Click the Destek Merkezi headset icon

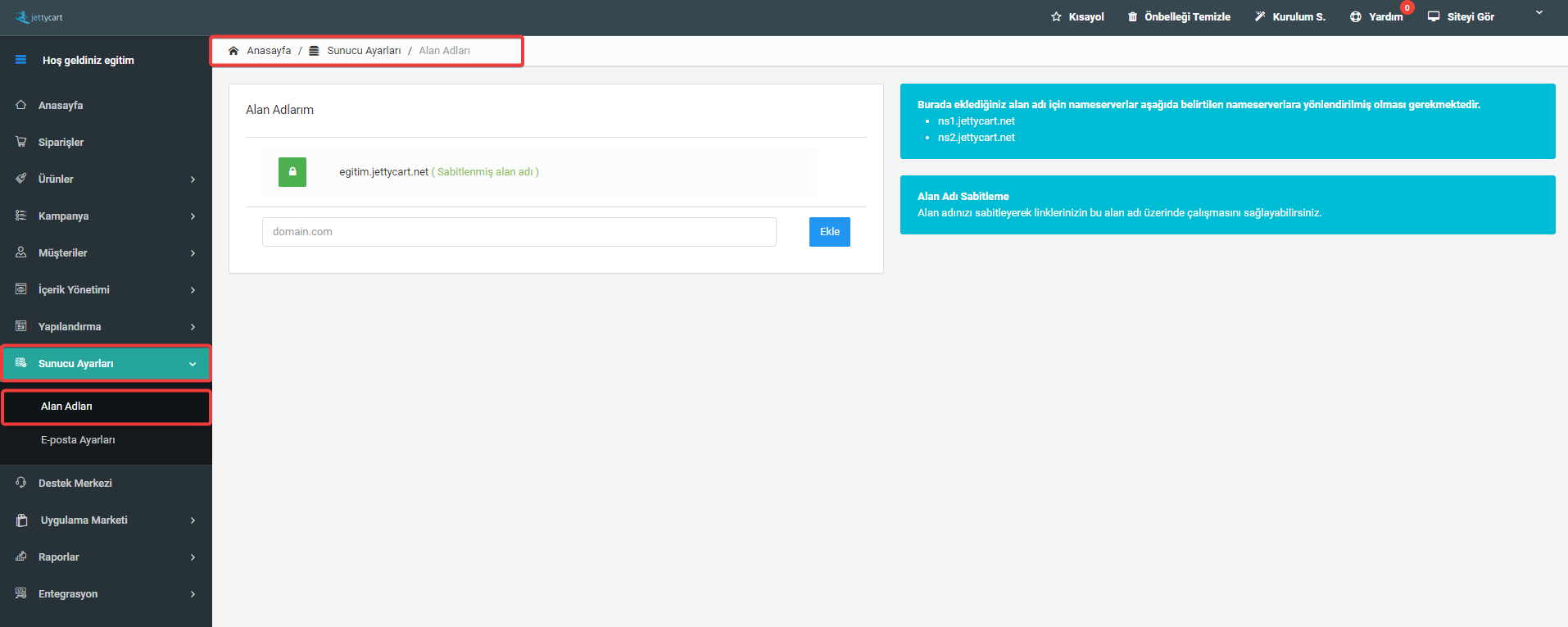tap(21, 483)
